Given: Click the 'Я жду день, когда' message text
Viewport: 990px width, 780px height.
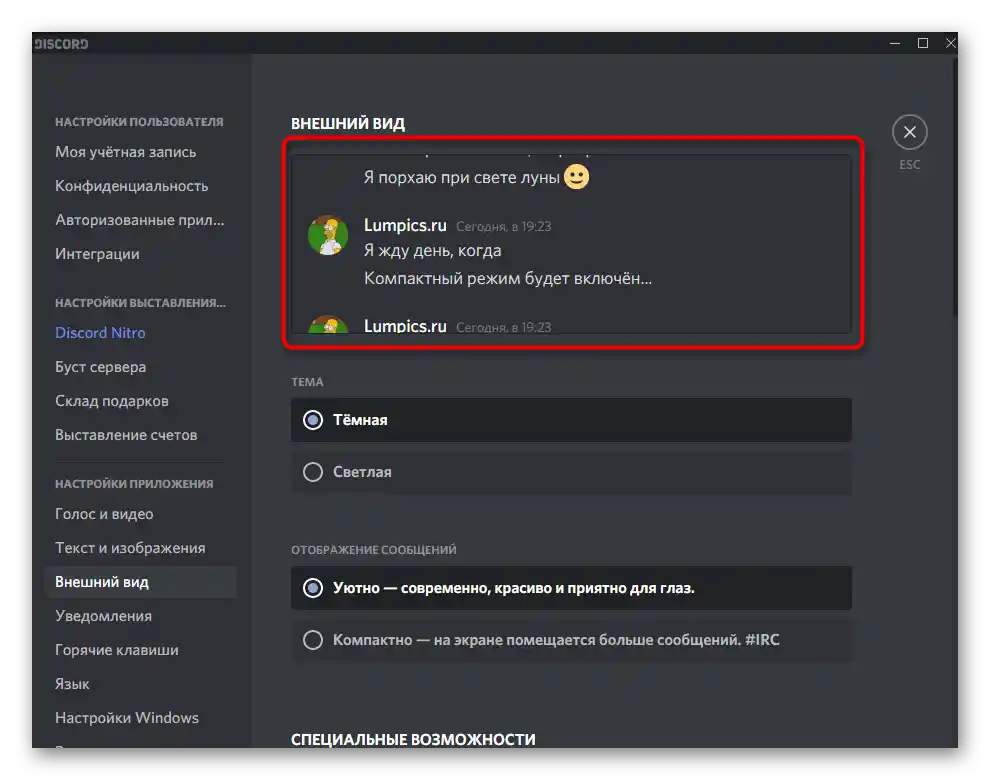Looking at the screenshot, I should 432,251.
